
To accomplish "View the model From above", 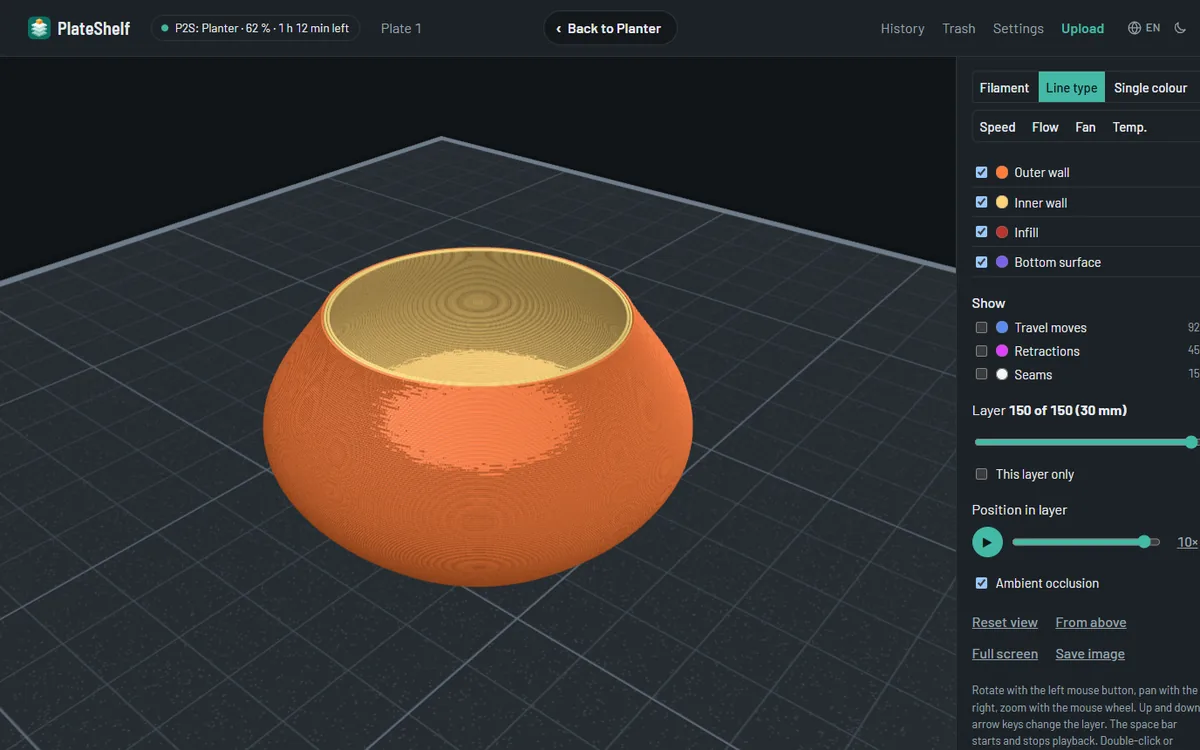I will click(1091, 622).
